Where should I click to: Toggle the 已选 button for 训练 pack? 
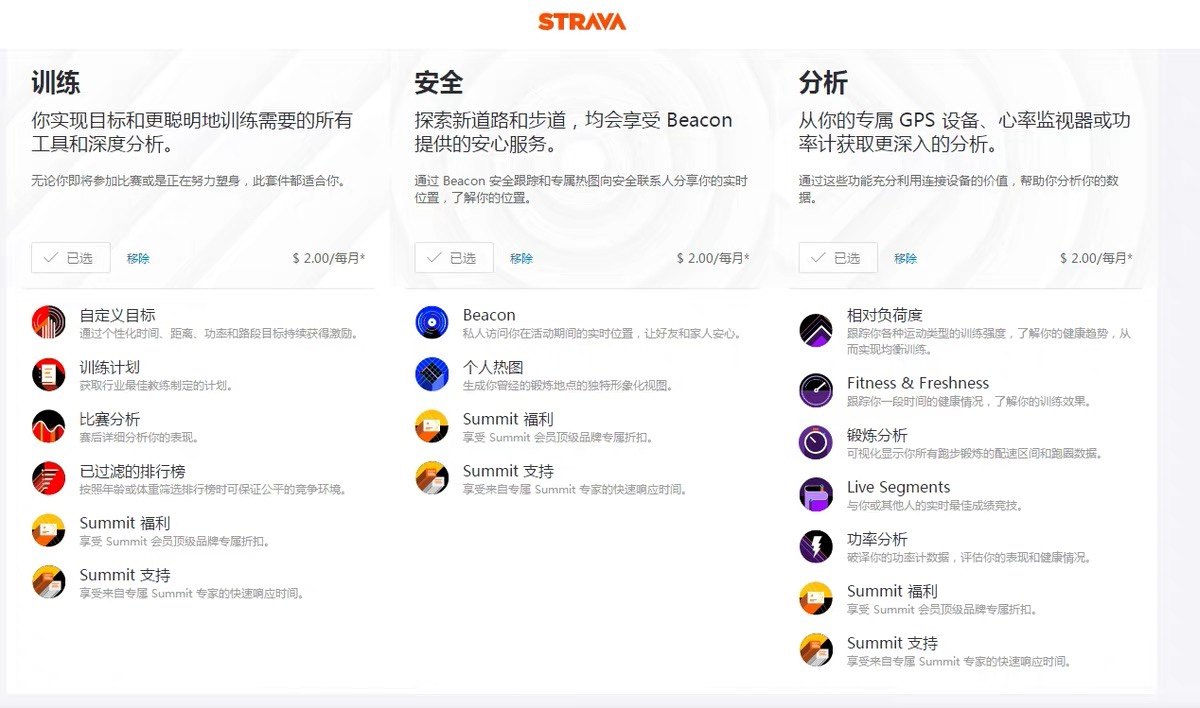[70, 258]
